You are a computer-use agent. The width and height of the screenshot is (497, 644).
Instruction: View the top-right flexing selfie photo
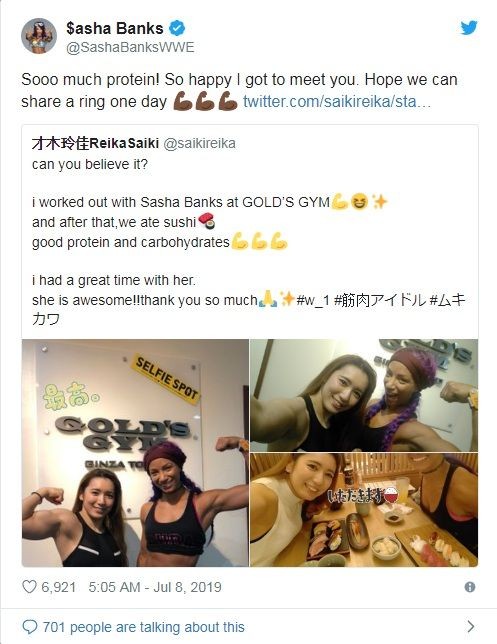coord(364,396)
